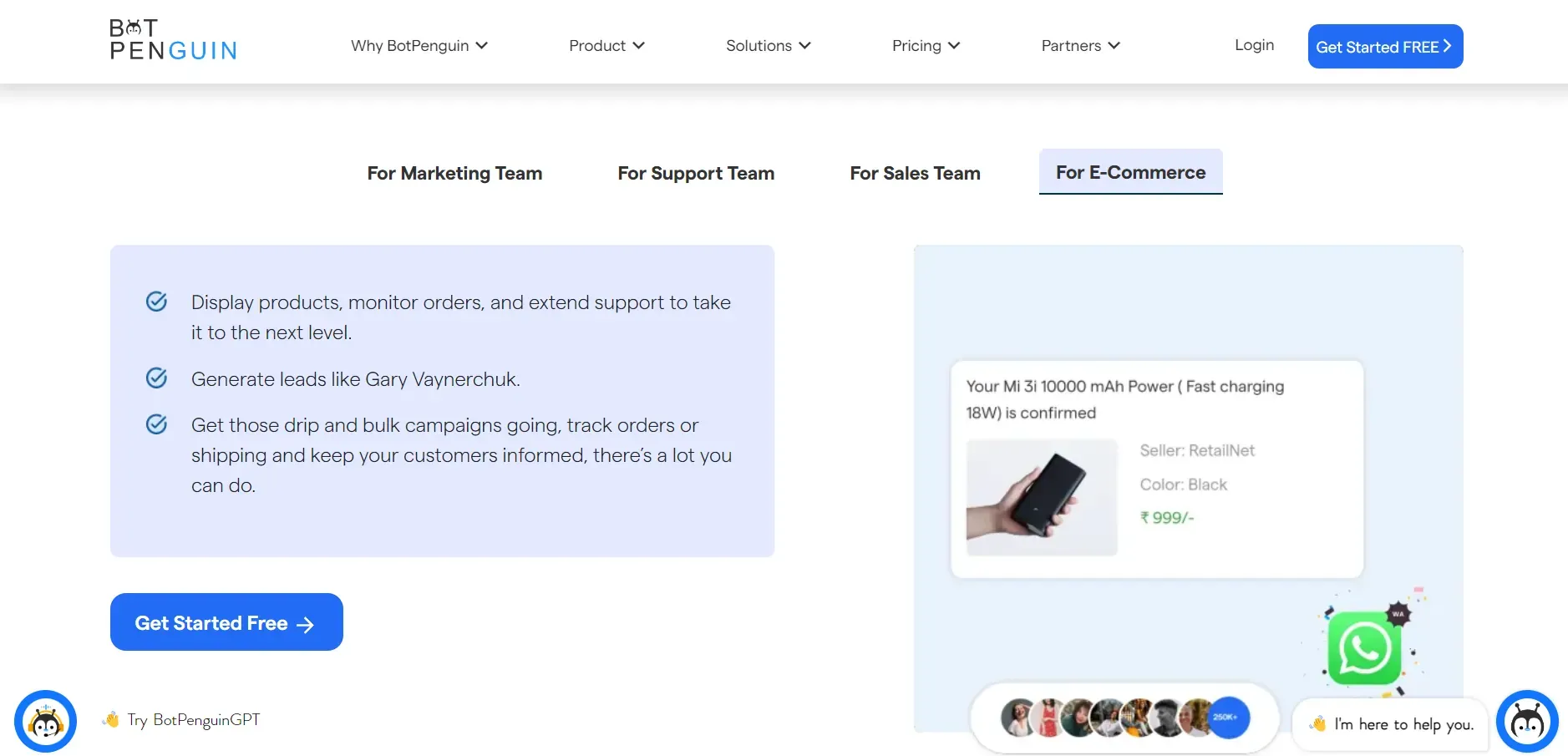Click the power bank product thumbnail
Image resolution: width=1568 pixels, height=756 pixels.
click(1042, 498)
